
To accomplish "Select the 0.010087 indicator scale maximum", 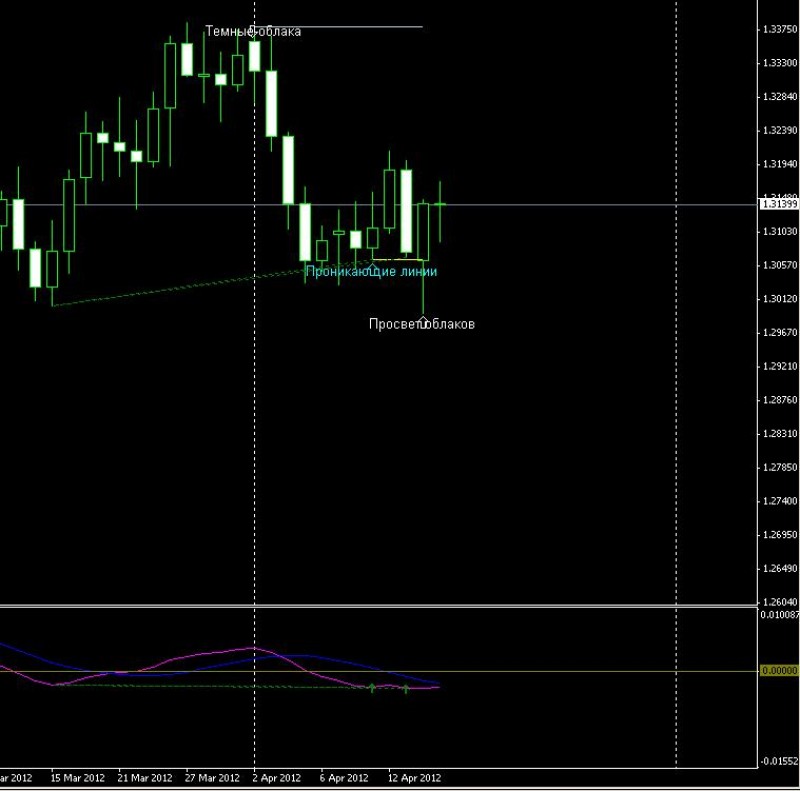I will click(x=779, y=615).
